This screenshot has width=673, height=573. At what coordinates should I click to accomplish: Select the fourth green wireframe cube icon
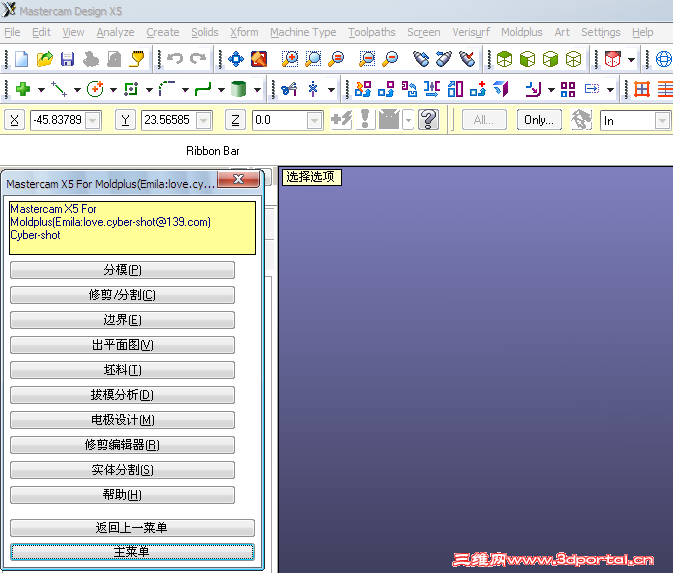tap(573, 59)
